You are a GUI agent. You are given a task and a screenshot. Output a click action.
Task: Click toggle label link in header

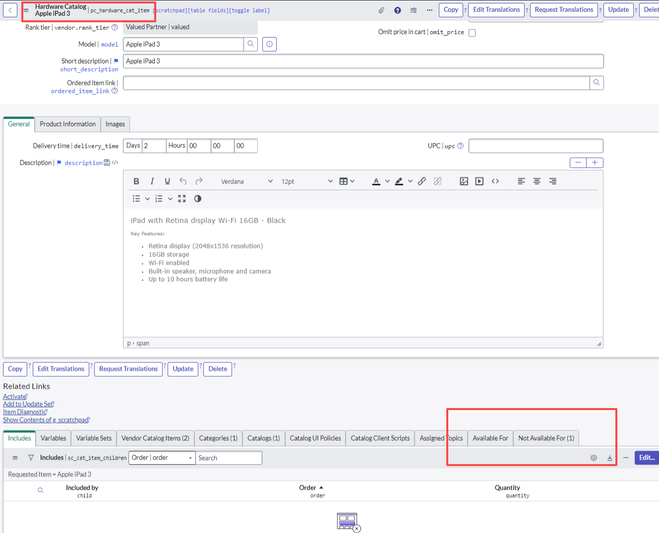(249, 11)
